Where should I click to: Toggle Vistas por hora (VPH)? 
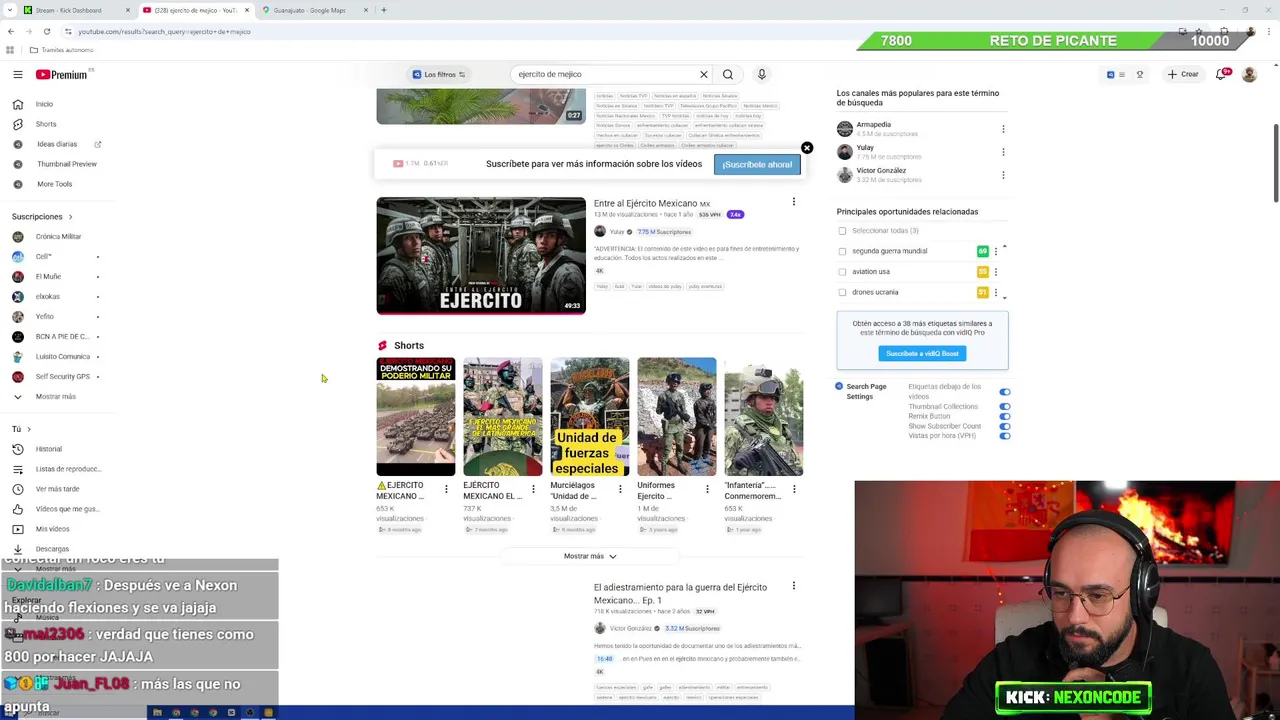[1005, 436]
